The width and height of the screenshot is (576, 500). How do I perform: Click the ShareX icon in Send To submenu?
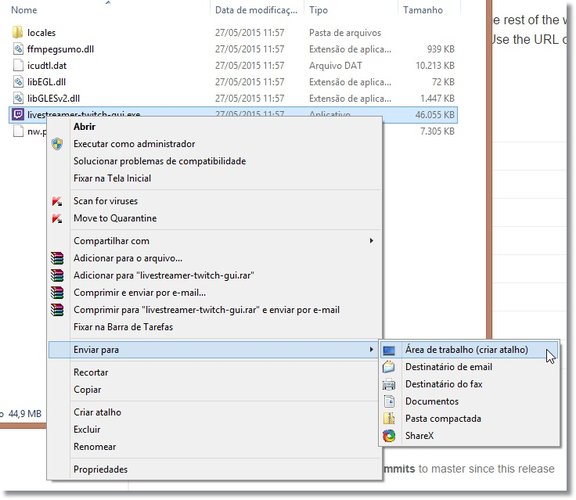(389, 436)
